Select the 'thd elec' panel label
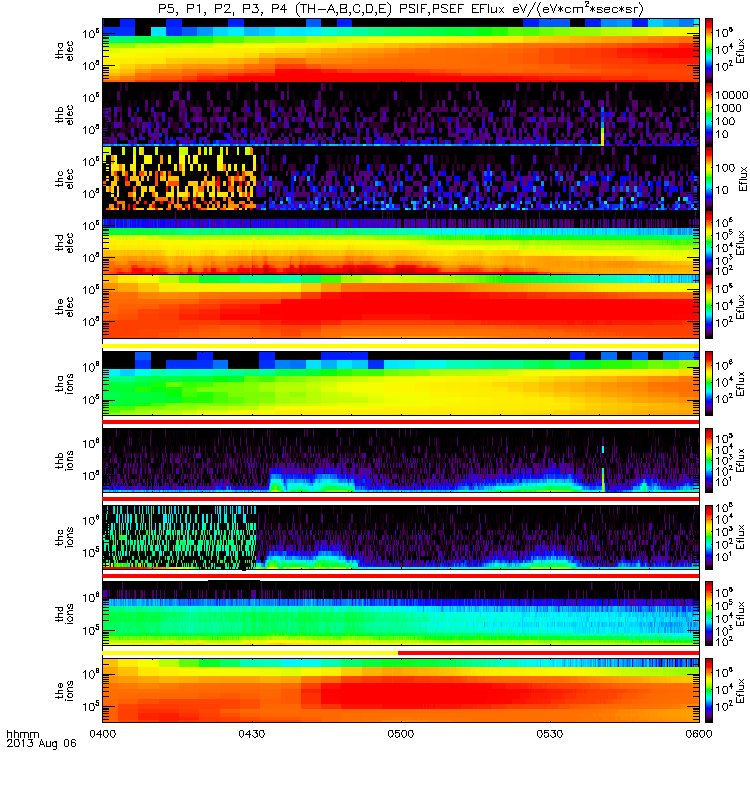 click(64, 242)
